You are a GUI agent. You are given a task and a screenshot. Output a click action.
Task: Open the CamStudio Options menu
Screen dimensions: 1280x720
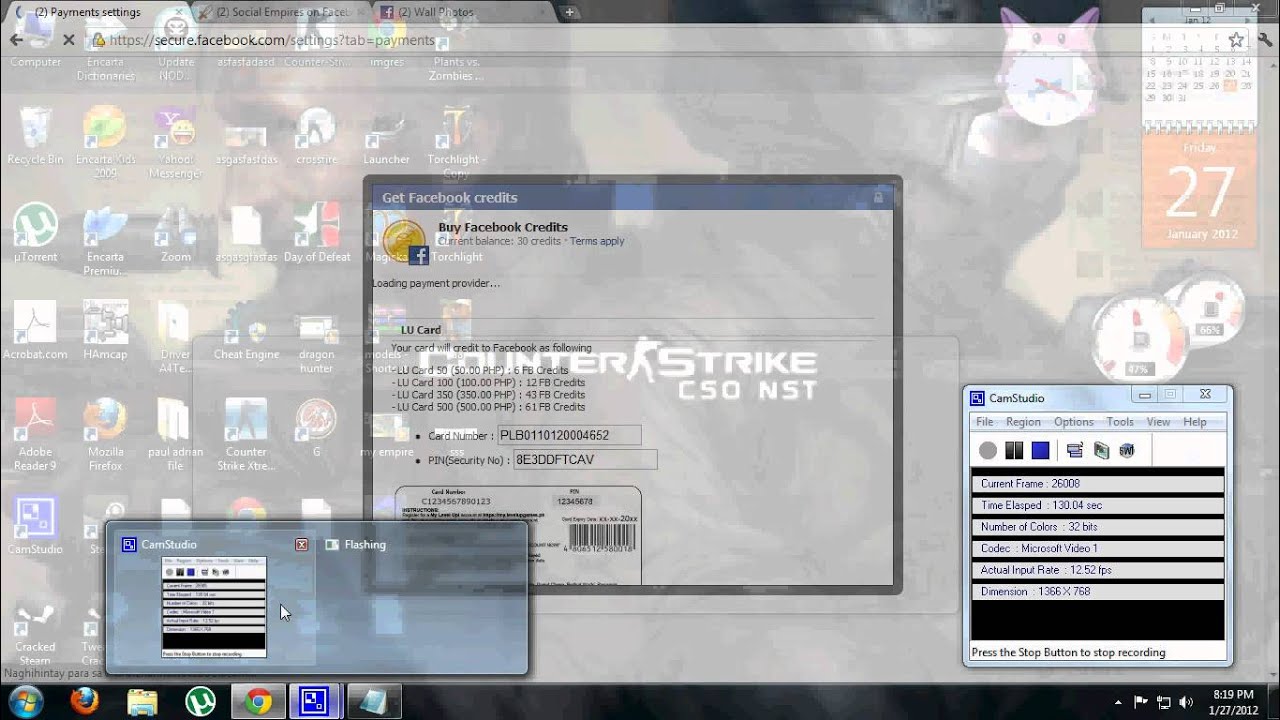[x=1073, y=422]
